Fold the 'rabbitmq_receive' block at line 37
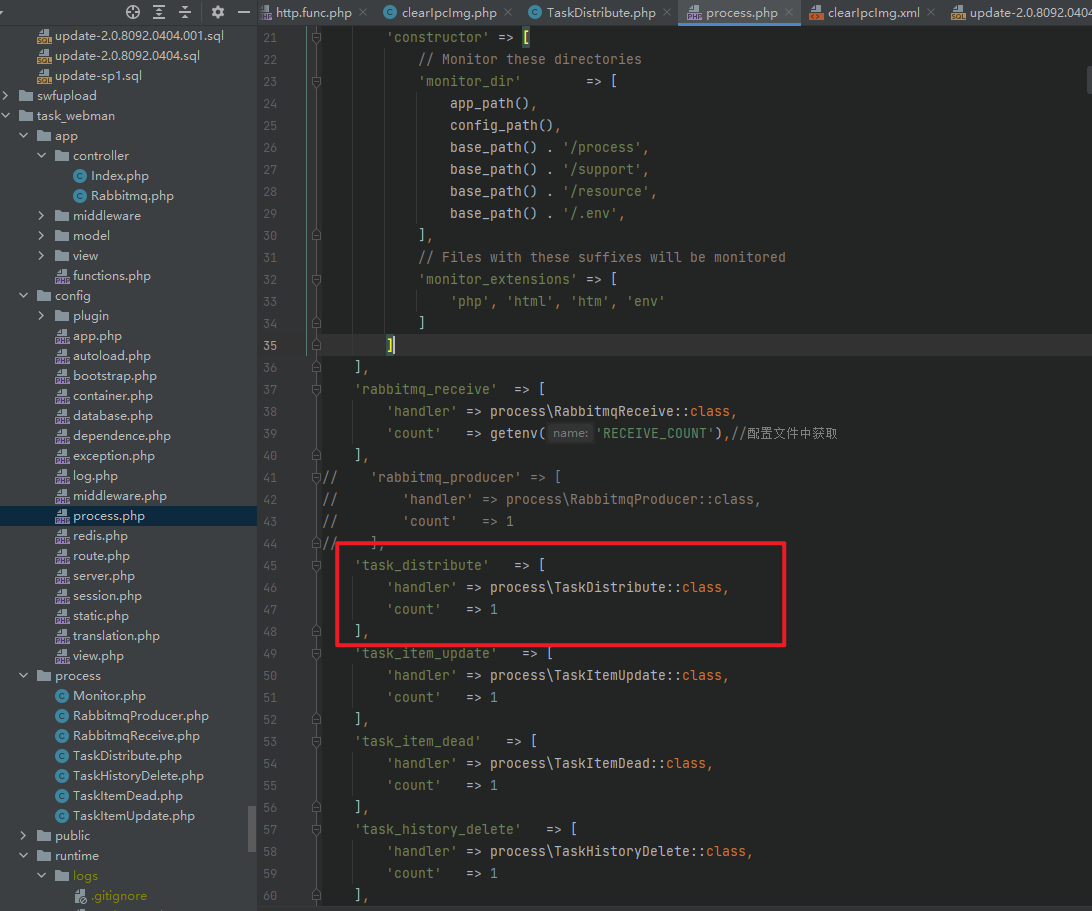1092x911 pixels. [316, 389]
